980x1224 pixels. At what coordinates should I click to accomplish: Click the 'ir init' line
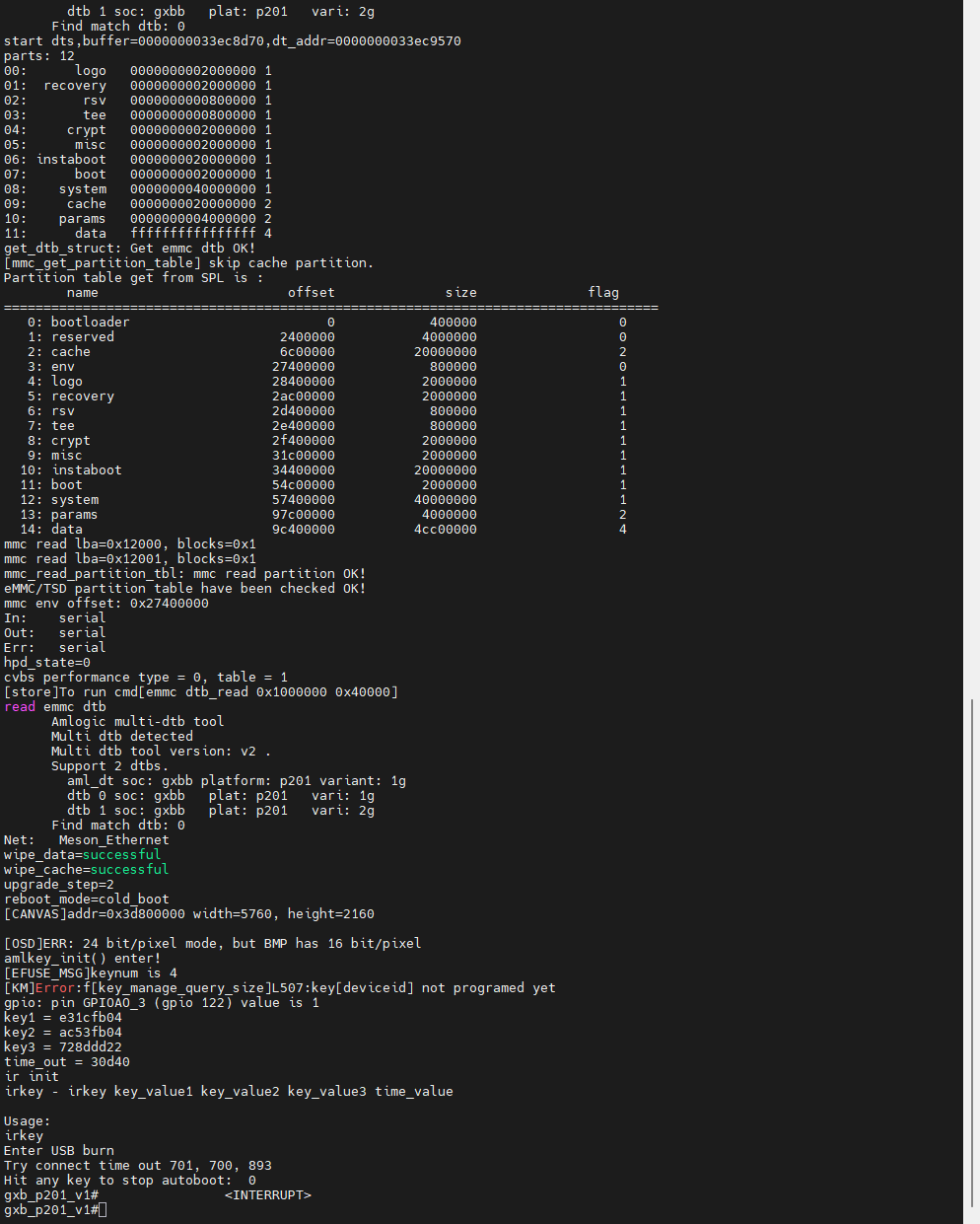pos(32,1077)
